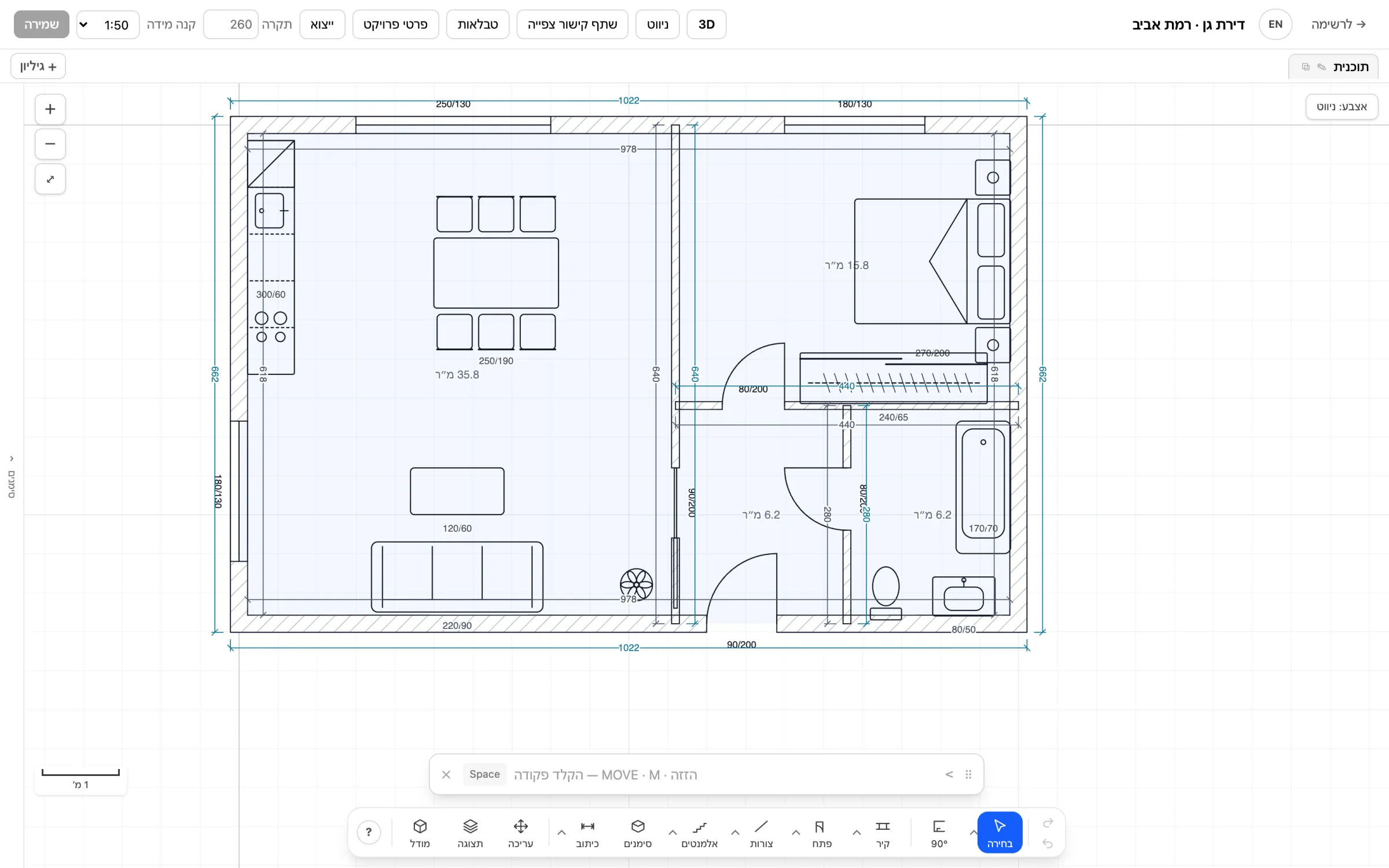The image size is (1389, 868).
Task: Click the redo arrow in bottom toolbar
Action: pos(1048,823)
